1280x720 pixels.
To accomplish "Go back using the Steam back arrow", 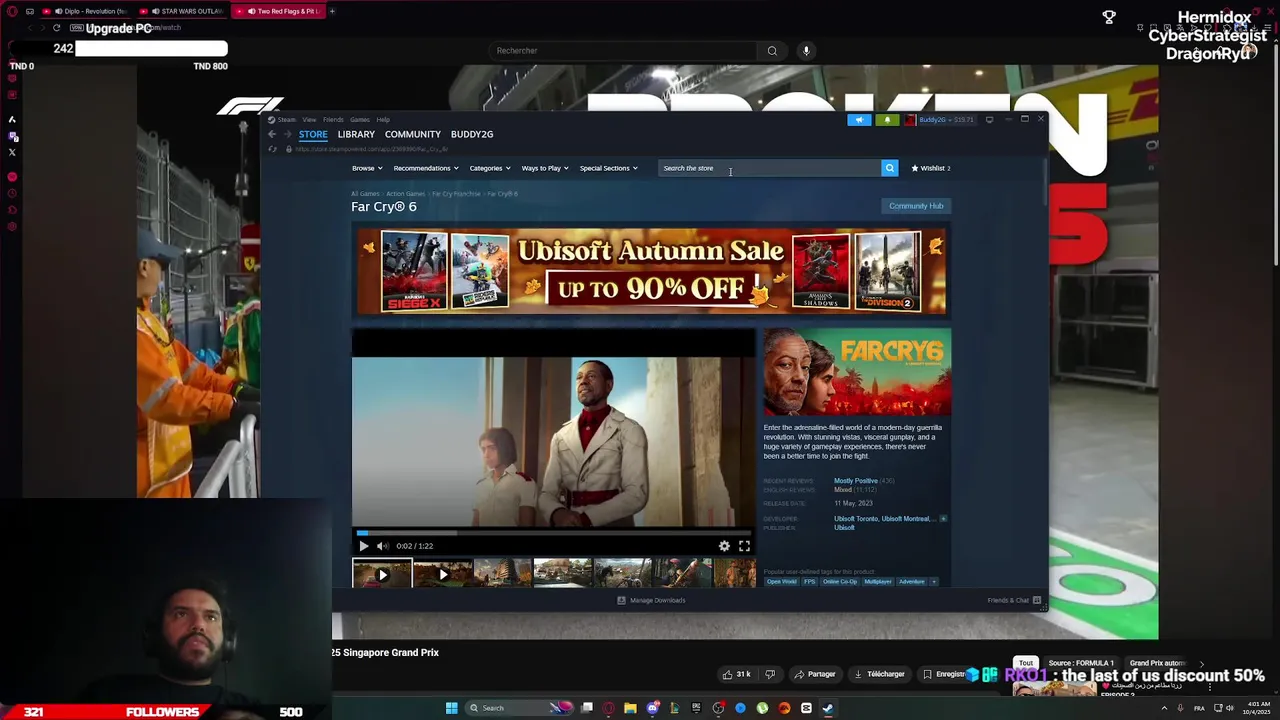I will coord(272,134).
